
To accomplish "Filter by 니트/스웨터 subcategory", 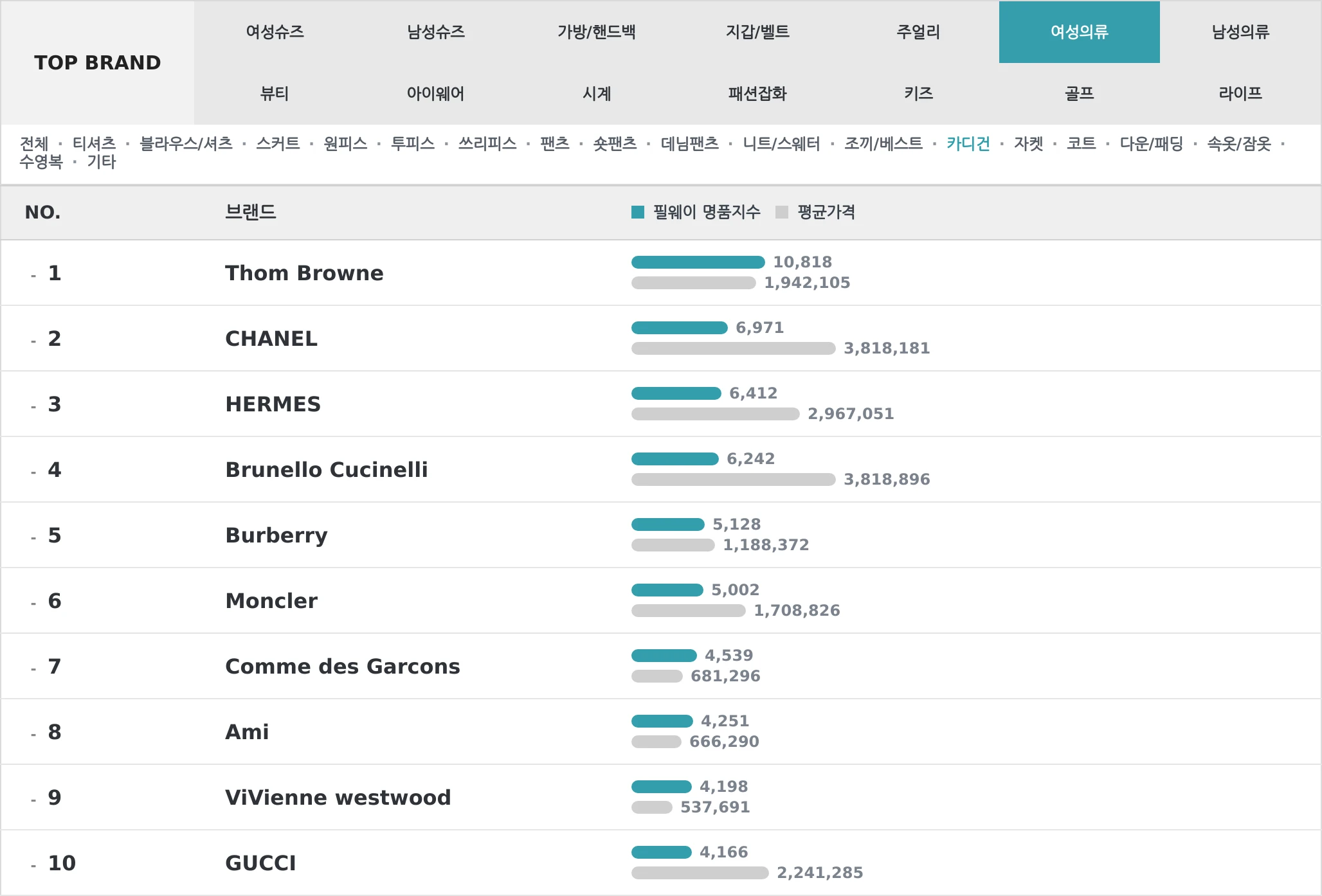I will tap(782, 143).
